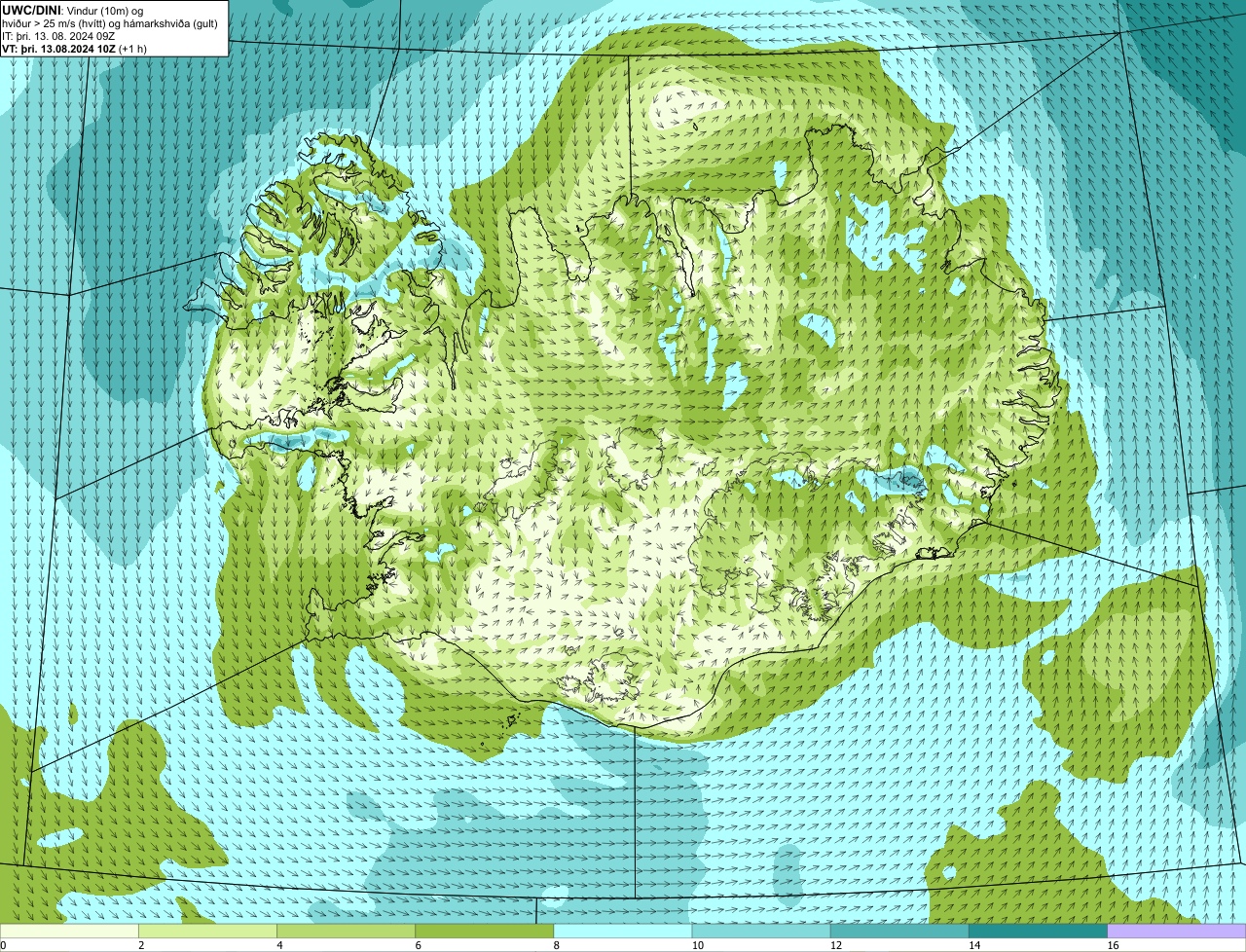Click the 2–4 m/s light green legend swatch
This screenshot has width=1246, height=952.
208,931
